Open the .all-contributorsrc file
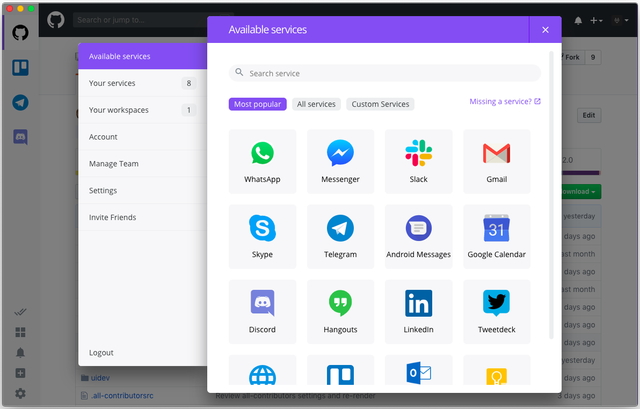The image size is (640, 409). 122,396
